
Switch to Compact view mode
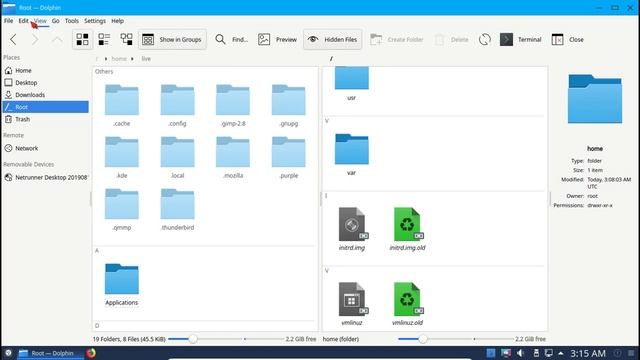[104, 40]
